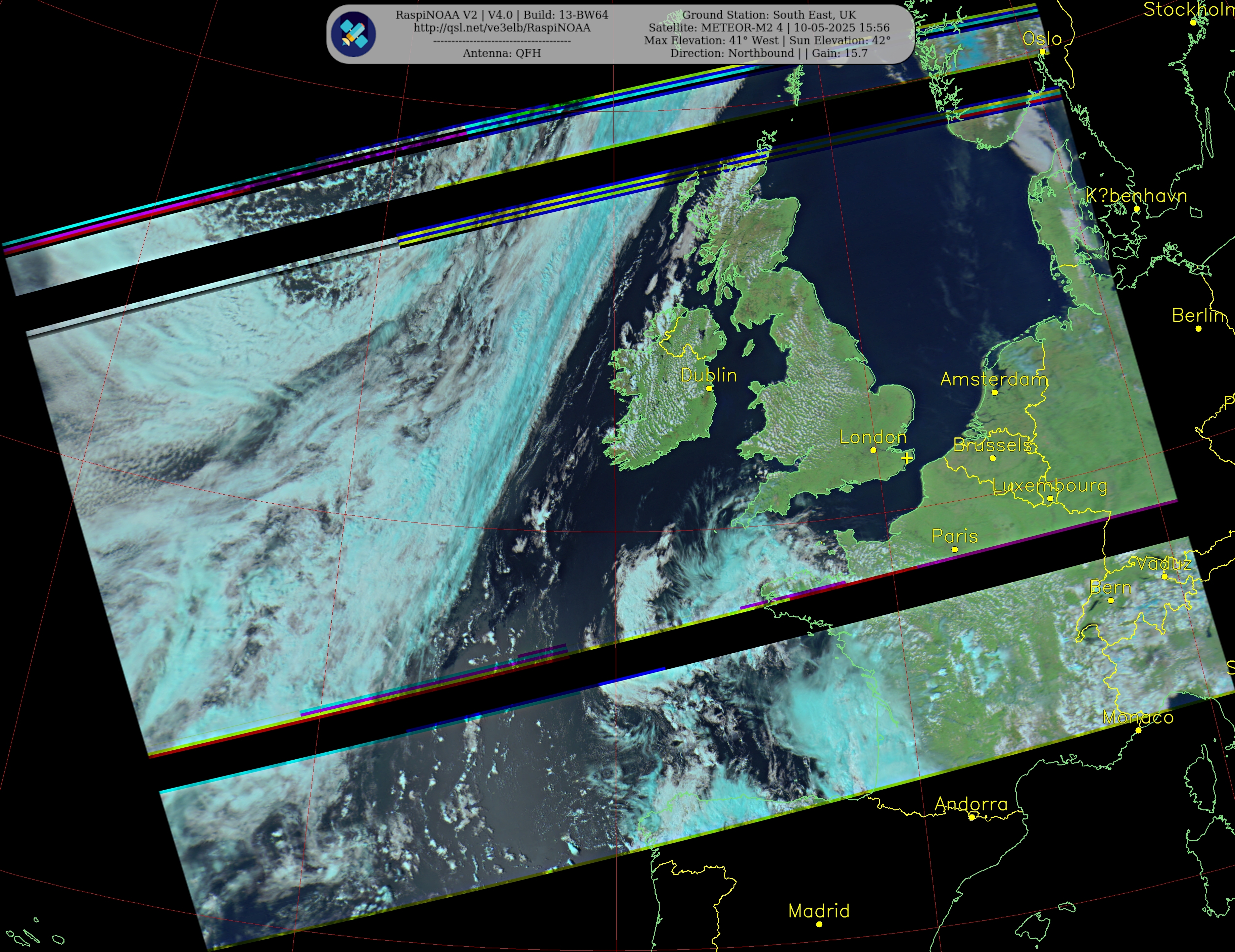This screenshot has width=1235, height=952.
Task: Click the Stockholm city label
Action: click(x=1189, y=10)
